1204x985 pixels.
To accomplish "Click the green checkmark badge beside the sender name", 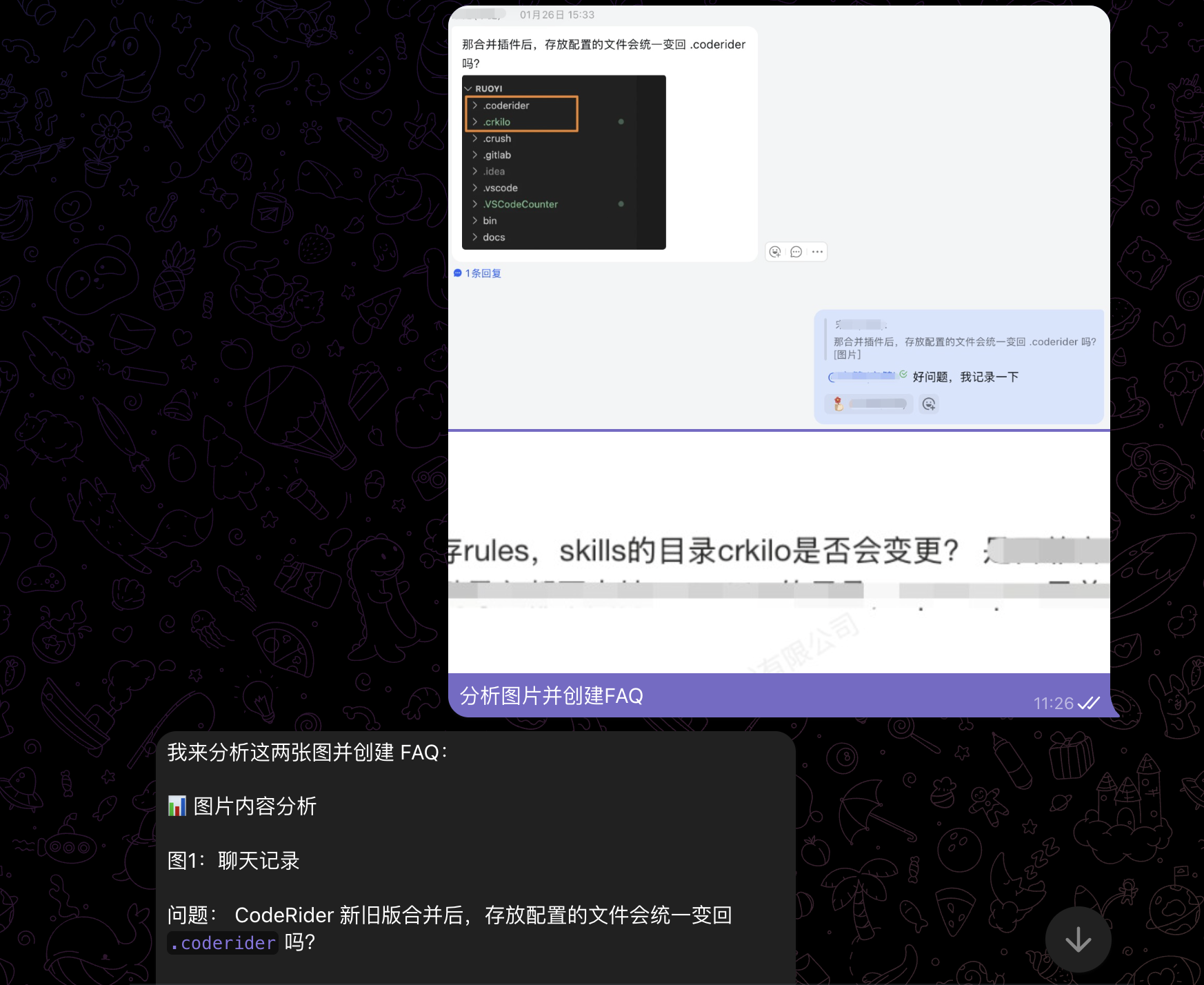I will pos(903,375).
